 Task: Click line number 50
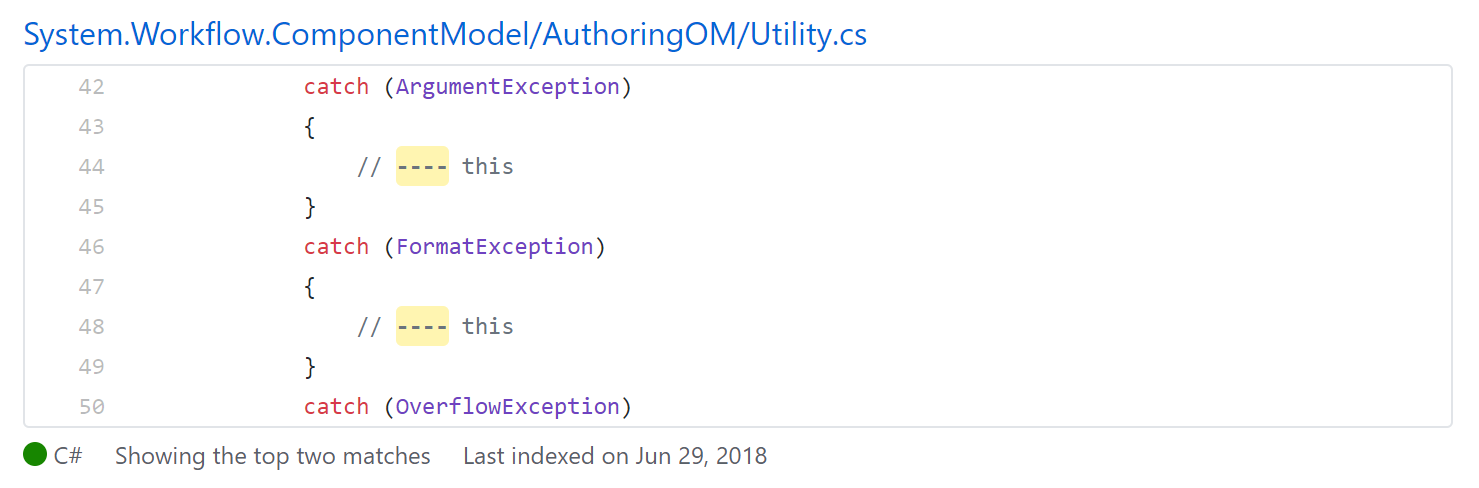coord(91,407)
